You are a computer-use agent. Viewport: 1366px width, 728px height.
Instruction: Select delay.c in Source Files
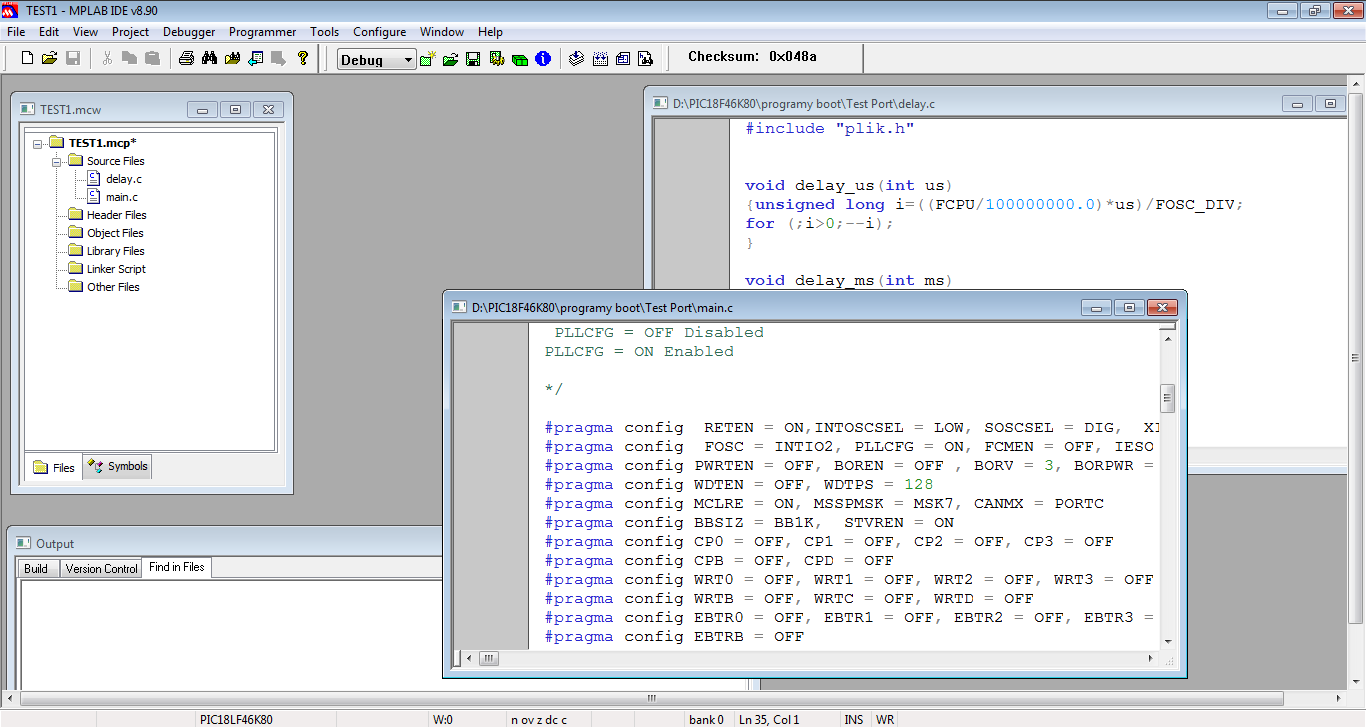124,179
